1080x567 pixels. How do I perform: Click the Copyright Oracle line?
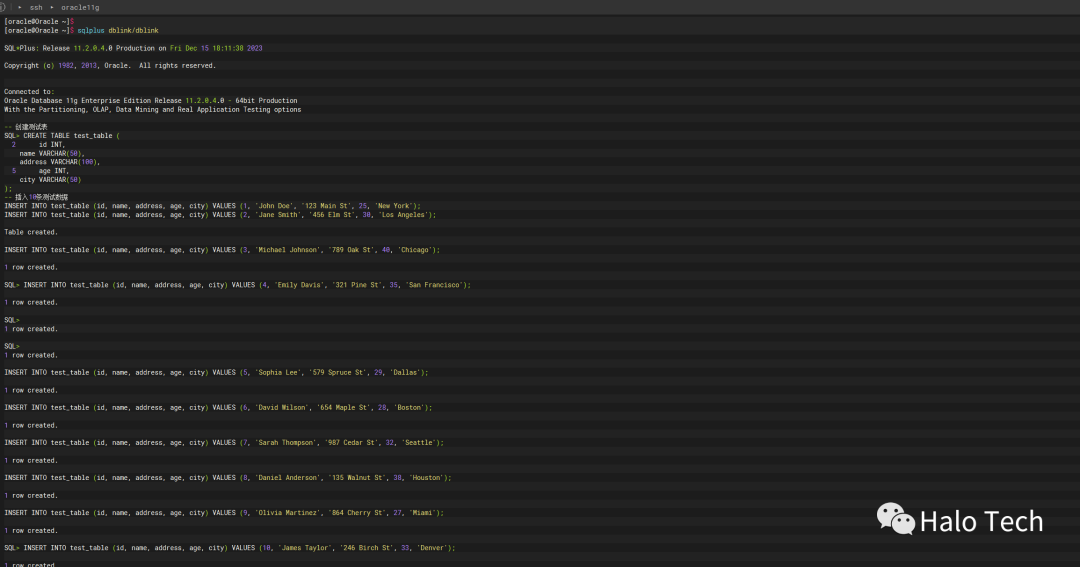click(x=110, y=65)
